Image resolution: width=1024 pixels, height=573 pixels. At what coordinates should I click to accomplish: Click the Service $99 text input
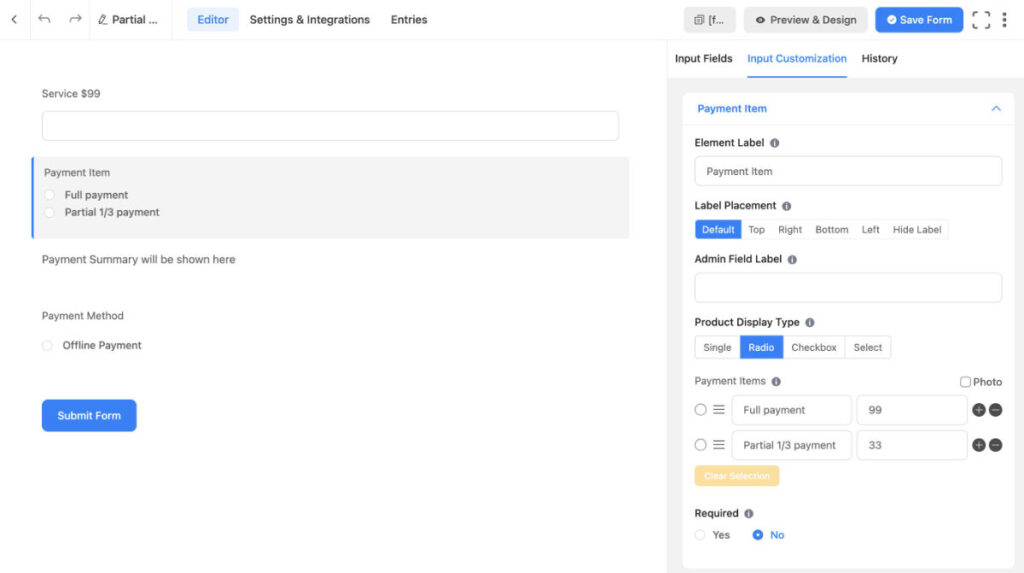(x=330, y=125)
